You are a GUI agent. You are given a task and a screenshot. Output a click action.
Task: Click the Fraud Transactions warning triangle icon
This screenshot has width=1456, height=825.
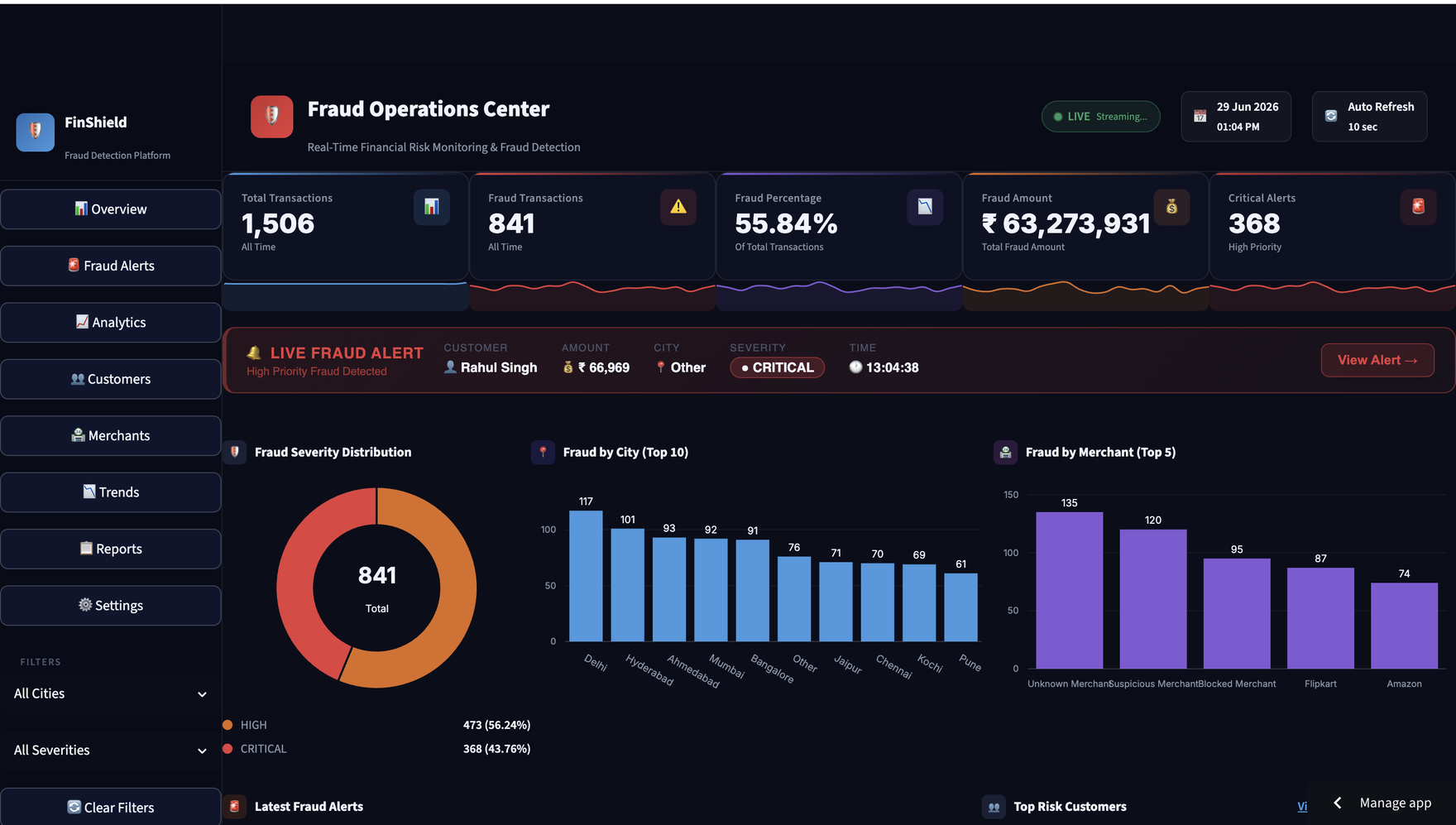coord(678,207)
